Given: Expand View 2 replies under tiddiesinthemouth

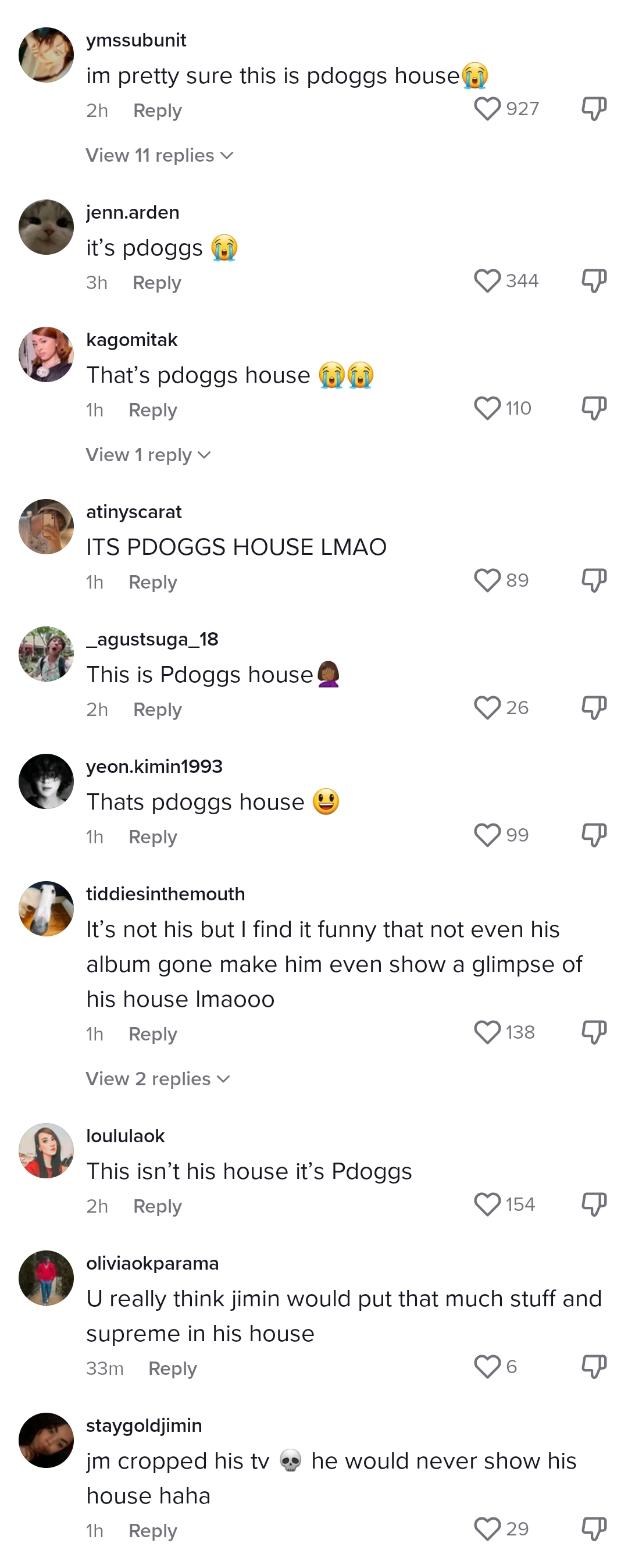Looking at the screenshot, I should (x=158, y=1079).
